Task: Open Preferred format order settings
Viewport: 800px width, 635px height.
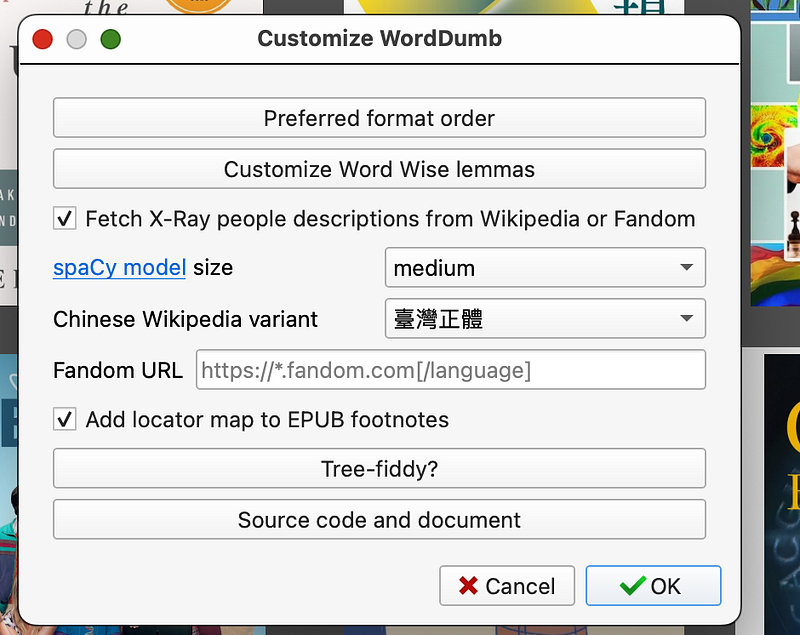Action: click(379, 118)
